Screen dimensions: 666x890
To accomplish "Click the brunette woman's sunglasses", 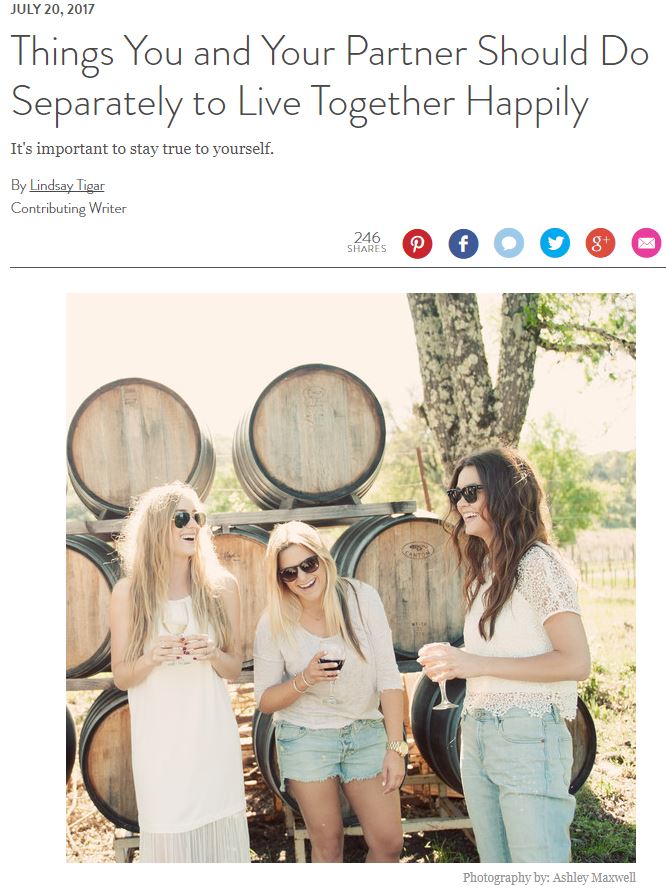I will pyautogui.click(x=466, y=494).
